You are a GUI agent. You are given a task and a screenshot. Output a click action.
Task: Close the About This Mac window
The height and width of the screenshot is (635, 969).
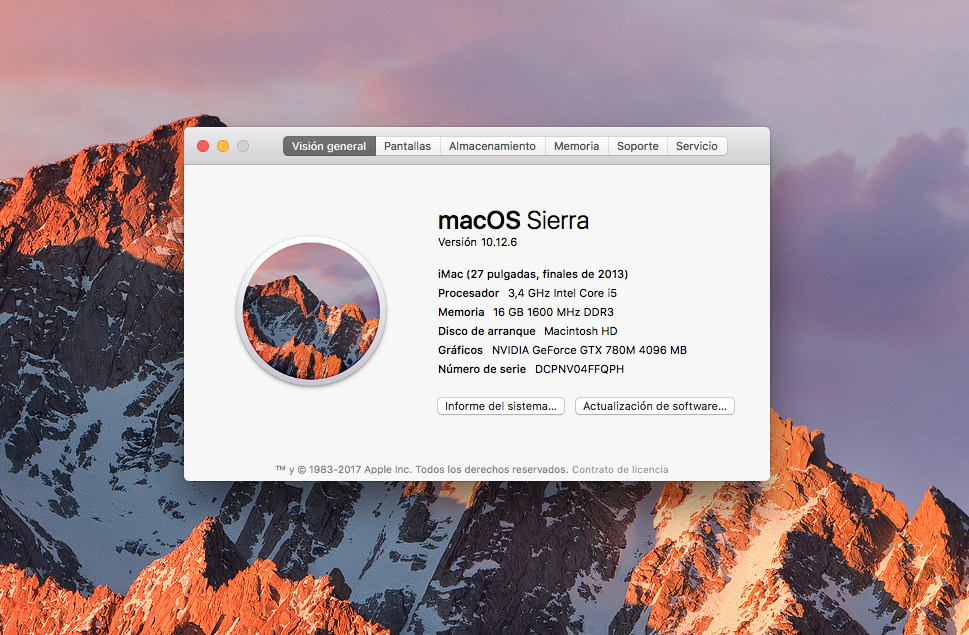(x=203, y=146)
